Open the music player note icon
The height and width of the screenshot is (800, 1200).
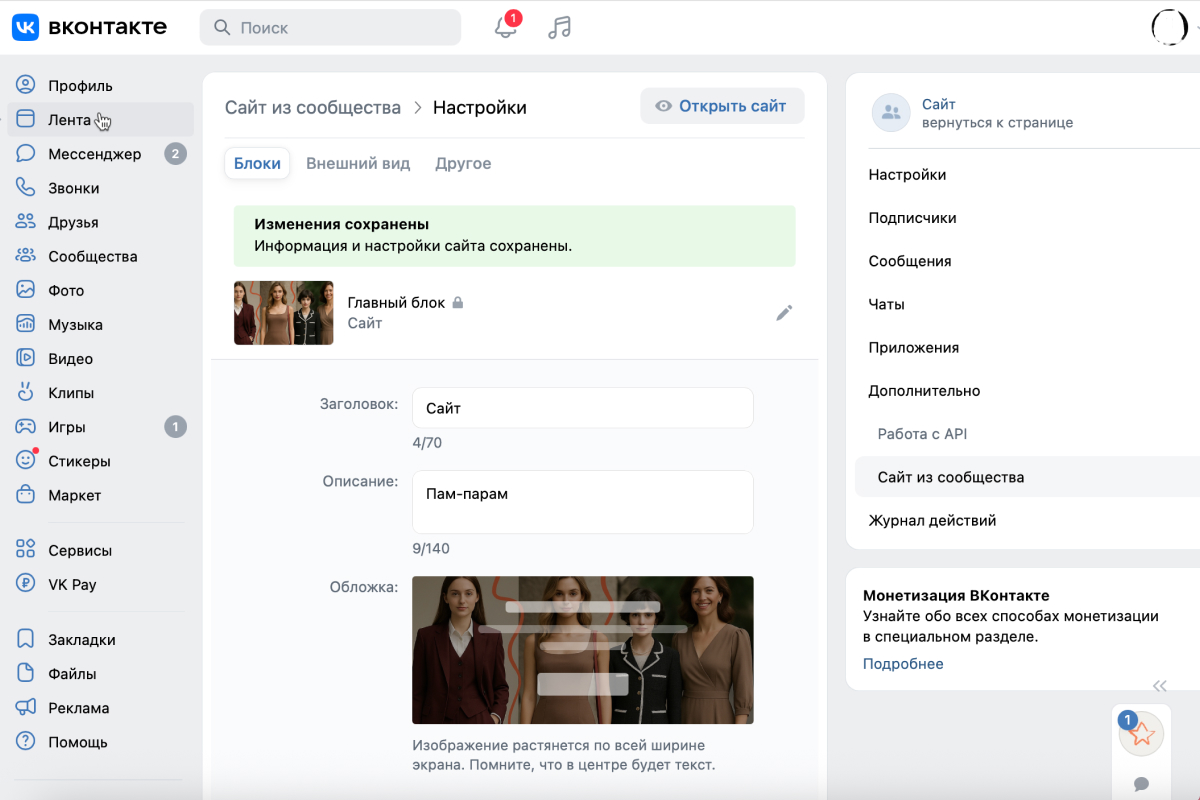(560, 27)
